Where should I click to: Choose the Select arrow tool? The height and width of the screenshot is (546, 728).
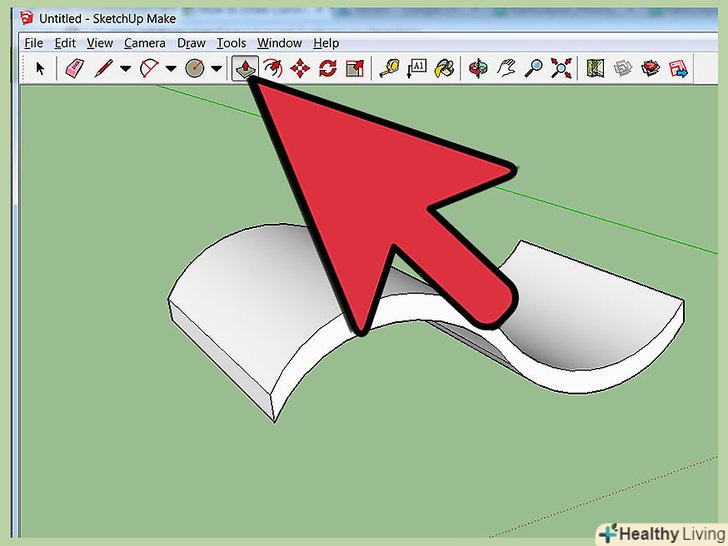click(x=40, y=68)
